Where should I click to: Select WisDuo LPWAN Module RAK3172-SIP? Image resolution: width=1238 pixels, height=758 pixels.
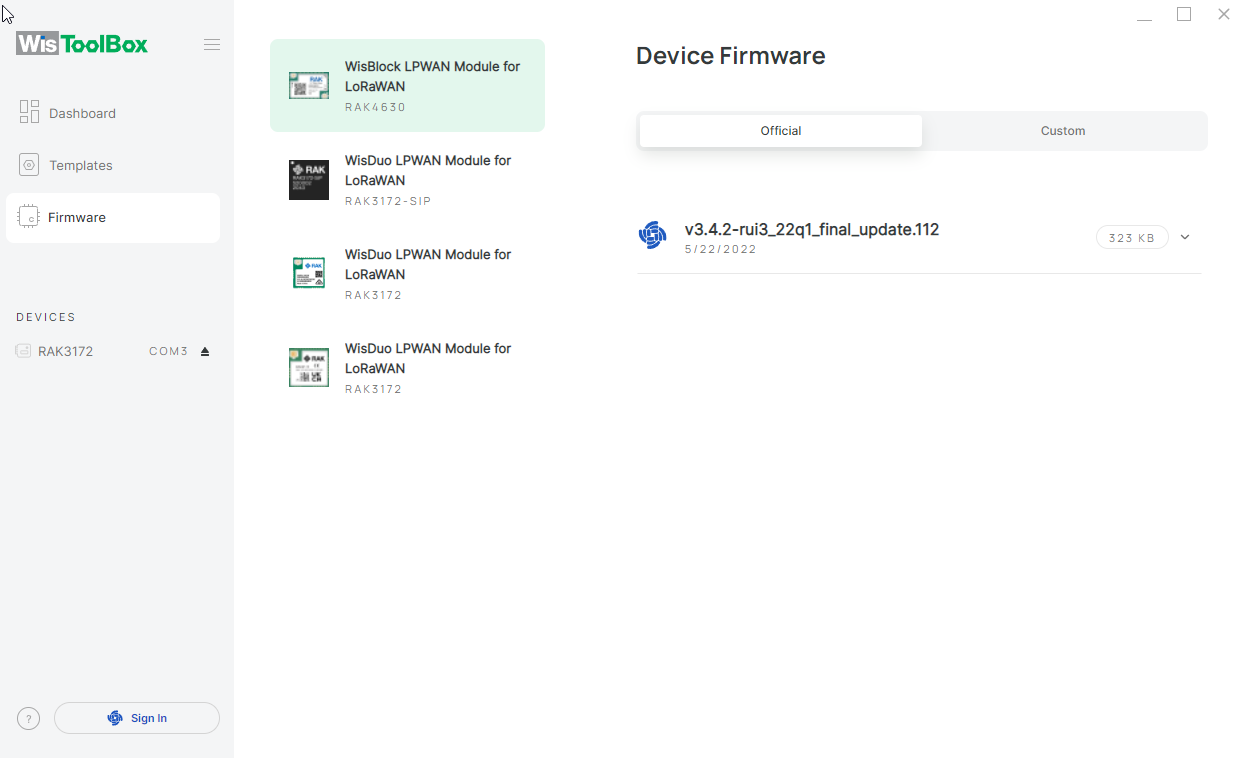click(x=407, y=179)
